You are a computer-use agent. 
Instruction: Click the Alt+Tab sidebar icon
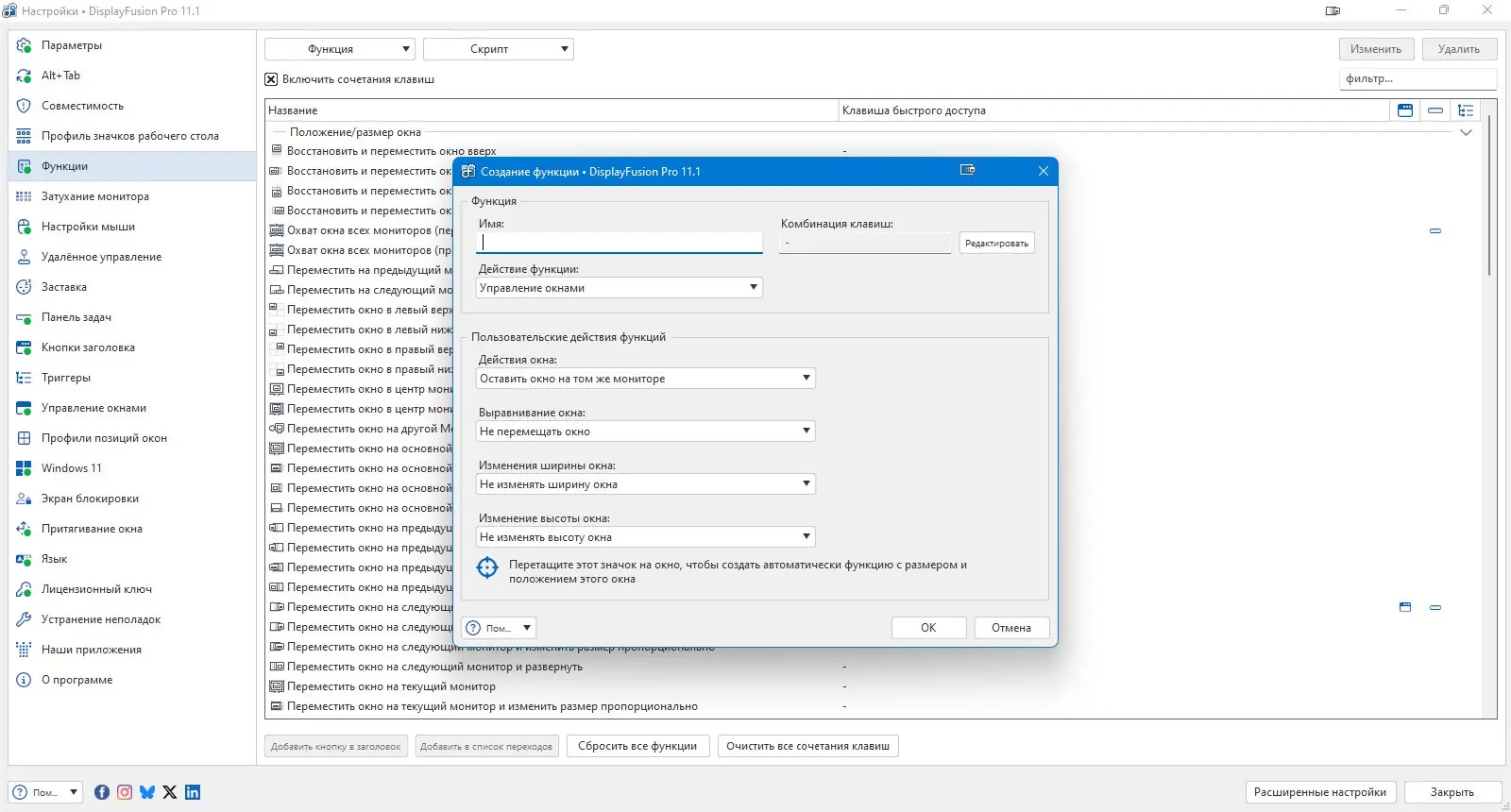point(24,76)
